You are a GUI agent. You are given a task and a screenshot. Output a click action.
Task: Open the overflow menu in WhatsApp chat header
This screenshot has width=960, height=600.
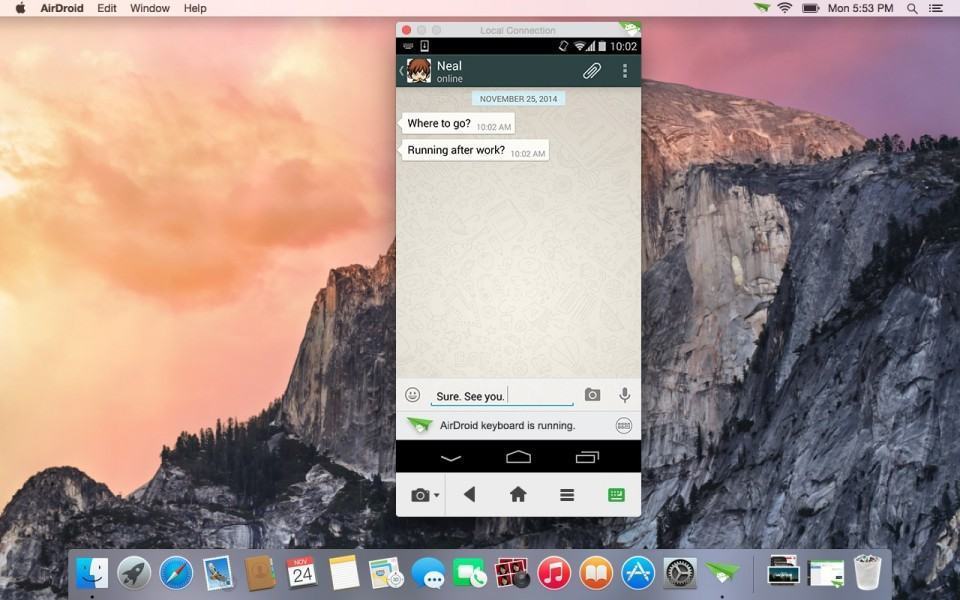coord(624,71)
